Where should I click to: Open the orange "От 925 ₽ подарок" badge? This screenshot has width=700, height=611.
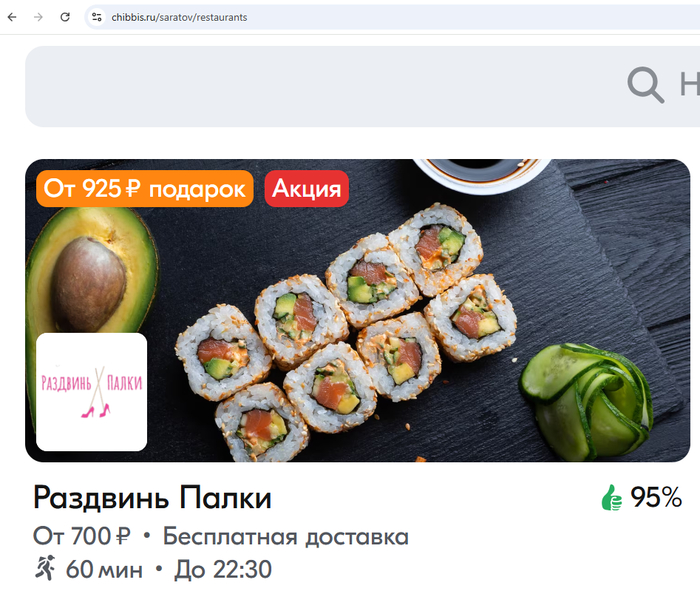[x=145, y=188]
